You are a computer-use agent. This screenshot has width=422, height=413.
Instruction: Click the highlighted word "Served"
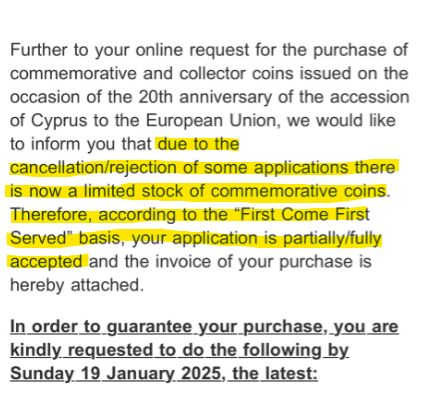(x=41, y=238)
